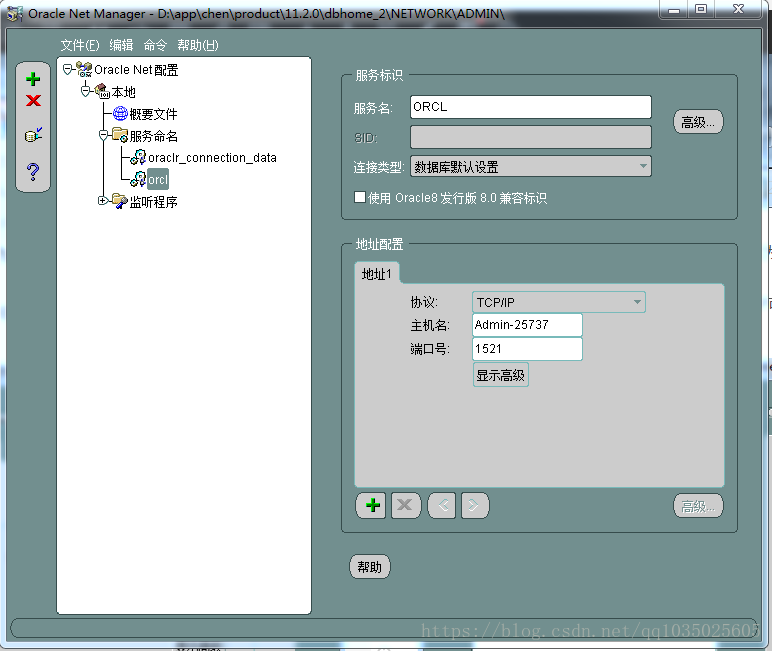Collapse the Oracle Net配置 root node
The image size is (772, 651).
point(67,69)
